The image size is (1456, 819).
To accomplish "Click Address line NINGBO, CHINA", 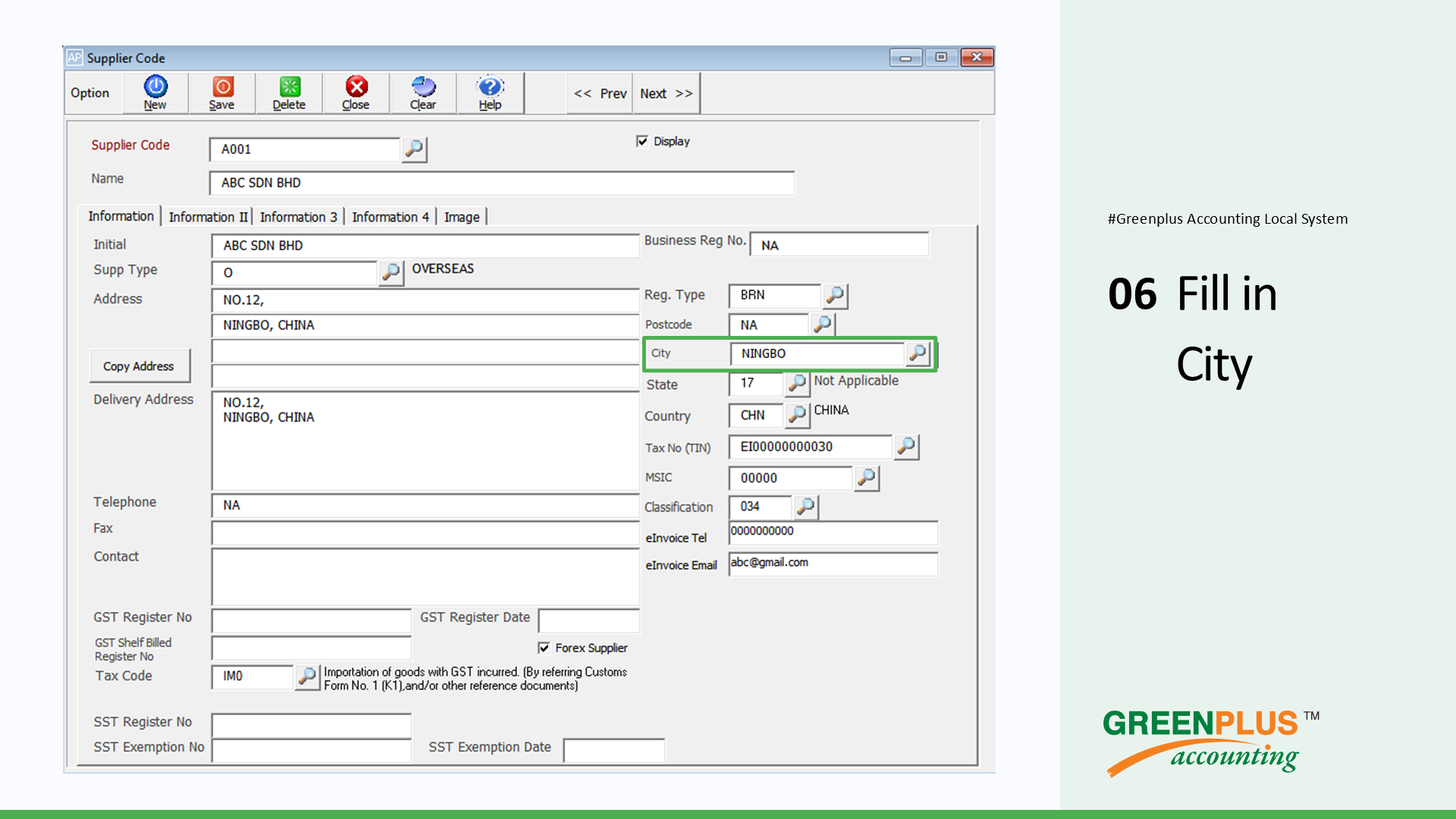I will click(x=425, y=325).
